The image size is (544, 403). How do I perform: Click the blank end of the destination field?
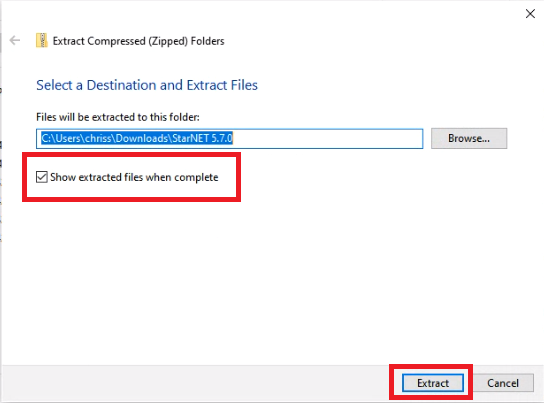pyautogui.click(x=326, y=138)
